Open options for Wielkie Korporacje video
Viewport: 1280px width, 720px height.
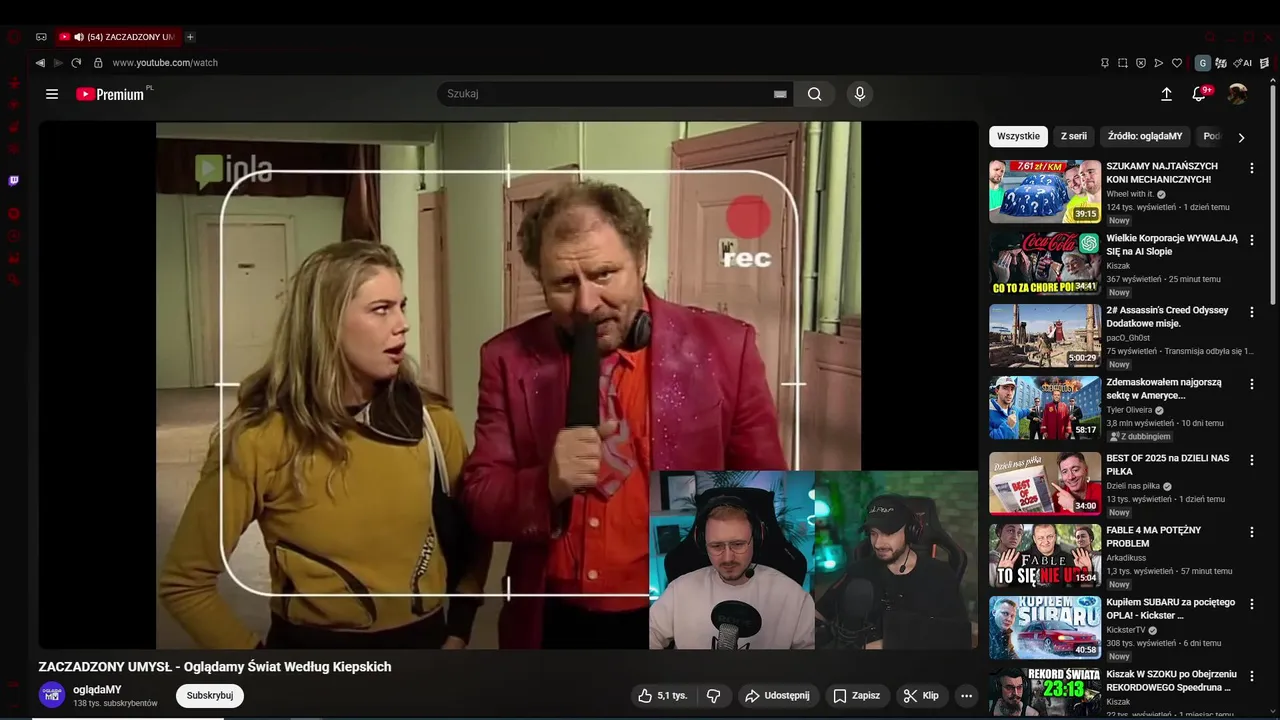(x=1252, y=240)
